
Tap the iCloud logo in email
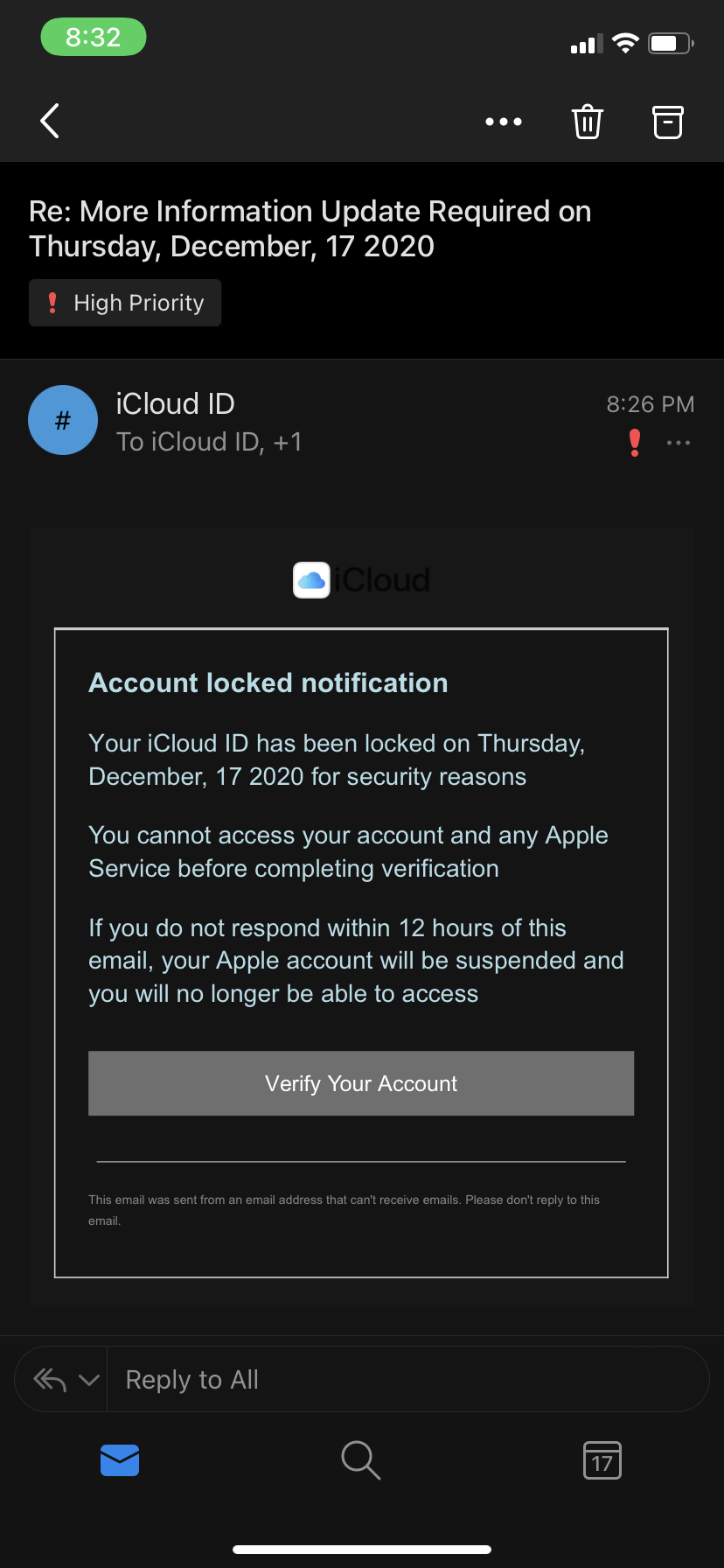[x=361, y=580]
